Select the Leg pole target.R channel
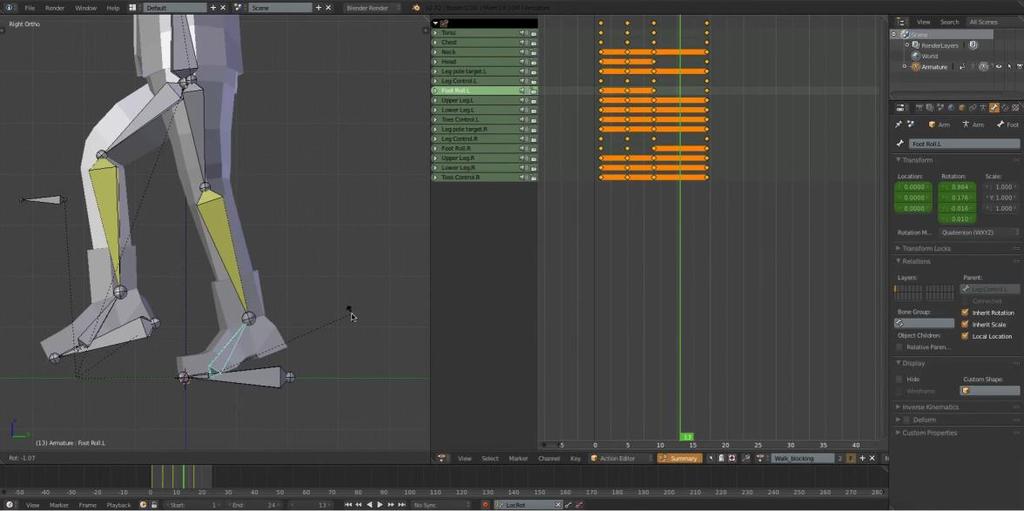Image resolution: width=1024 pixels, height=511 pixels. click(484, 129)
